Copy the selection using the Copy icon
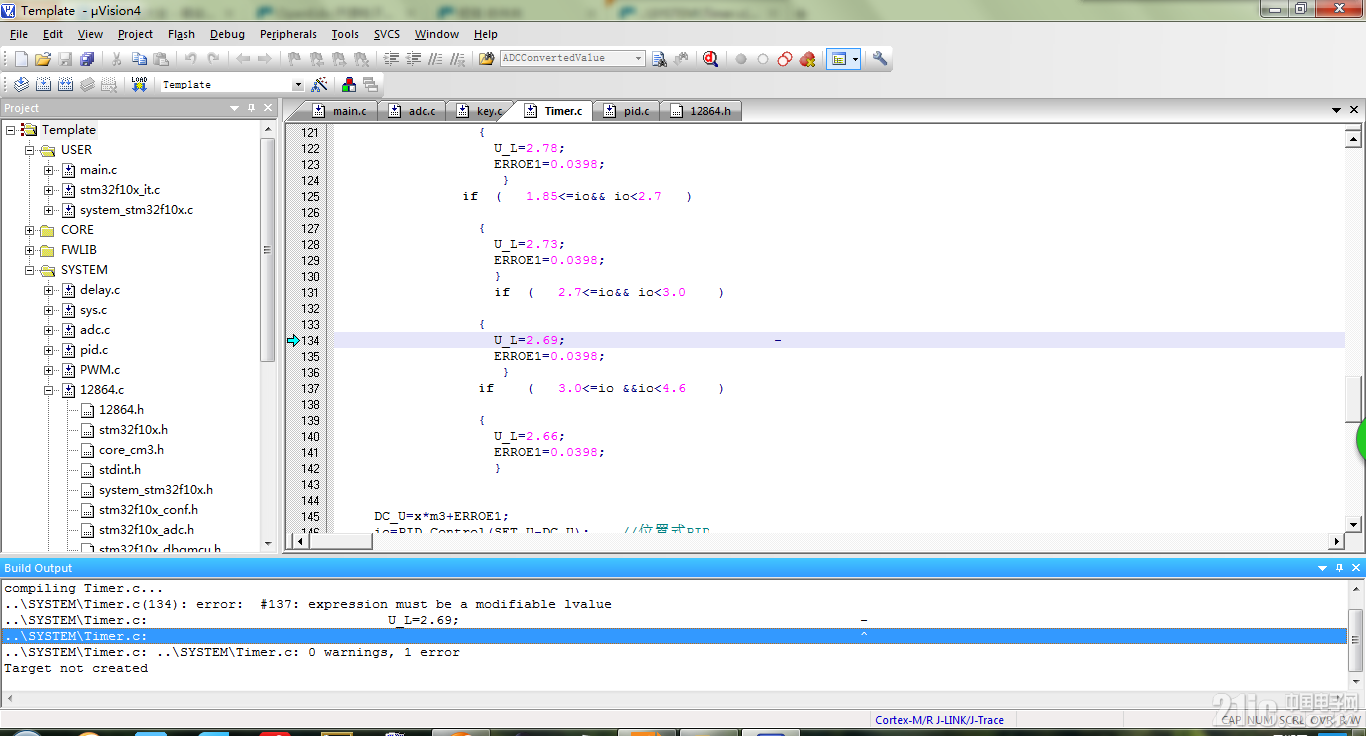 [139, 59]
